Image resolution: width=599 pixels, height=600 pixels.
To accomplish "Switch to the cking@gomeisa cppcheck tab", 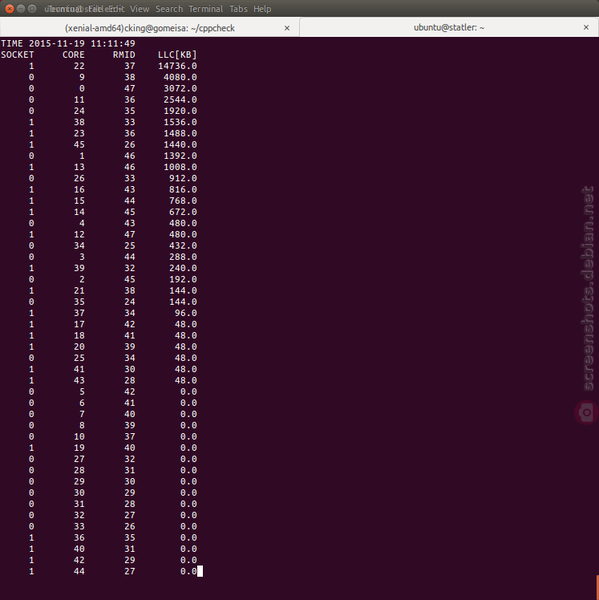I will point(150,28).
